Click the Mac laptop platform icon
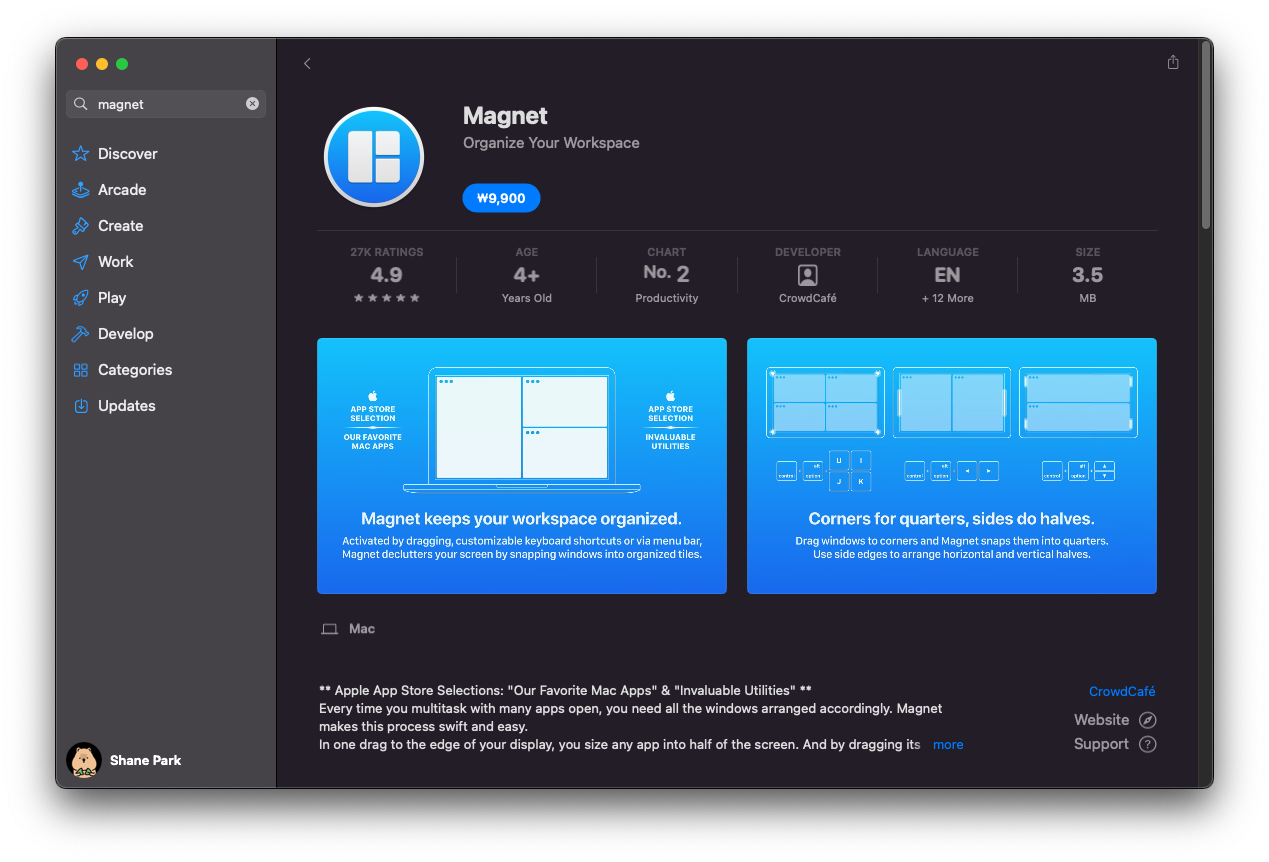 coord(329,629)
